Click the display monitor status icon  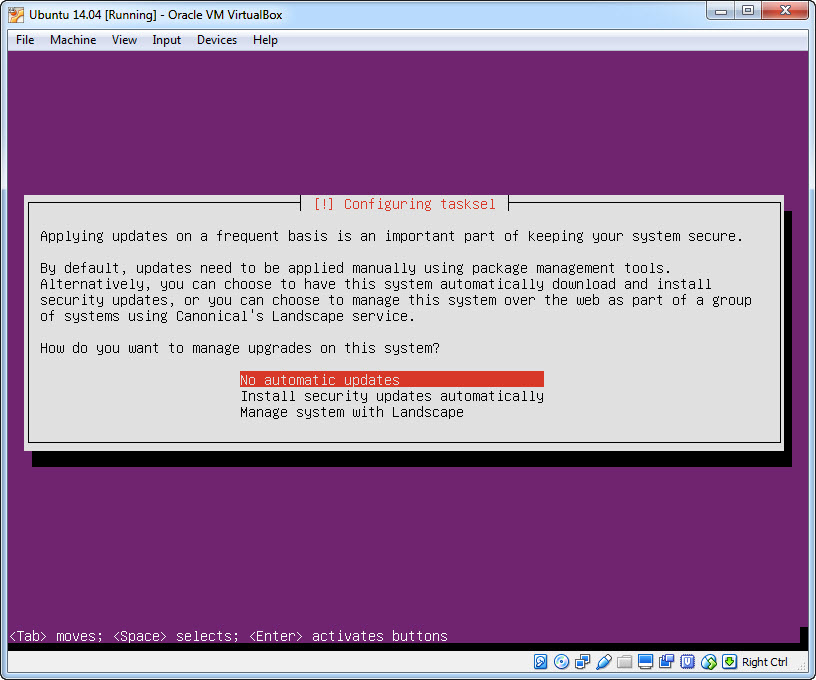click(x=645, y=662)
